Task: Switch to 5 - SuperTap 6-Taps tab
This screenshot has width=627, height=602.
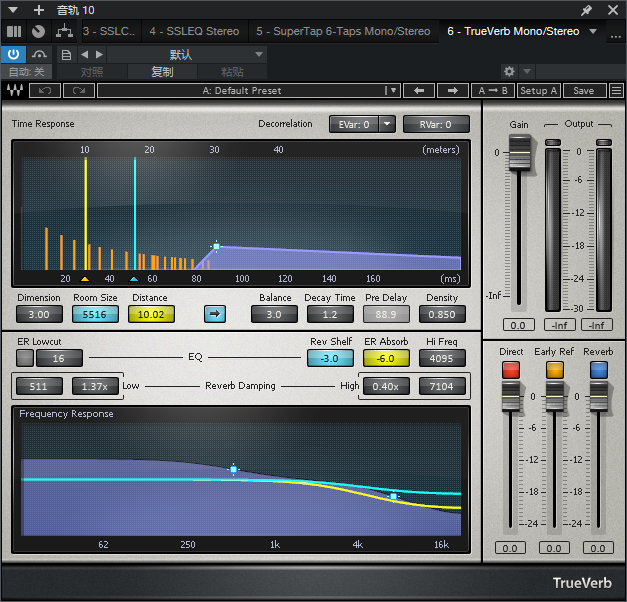Action: pos(343,31)
